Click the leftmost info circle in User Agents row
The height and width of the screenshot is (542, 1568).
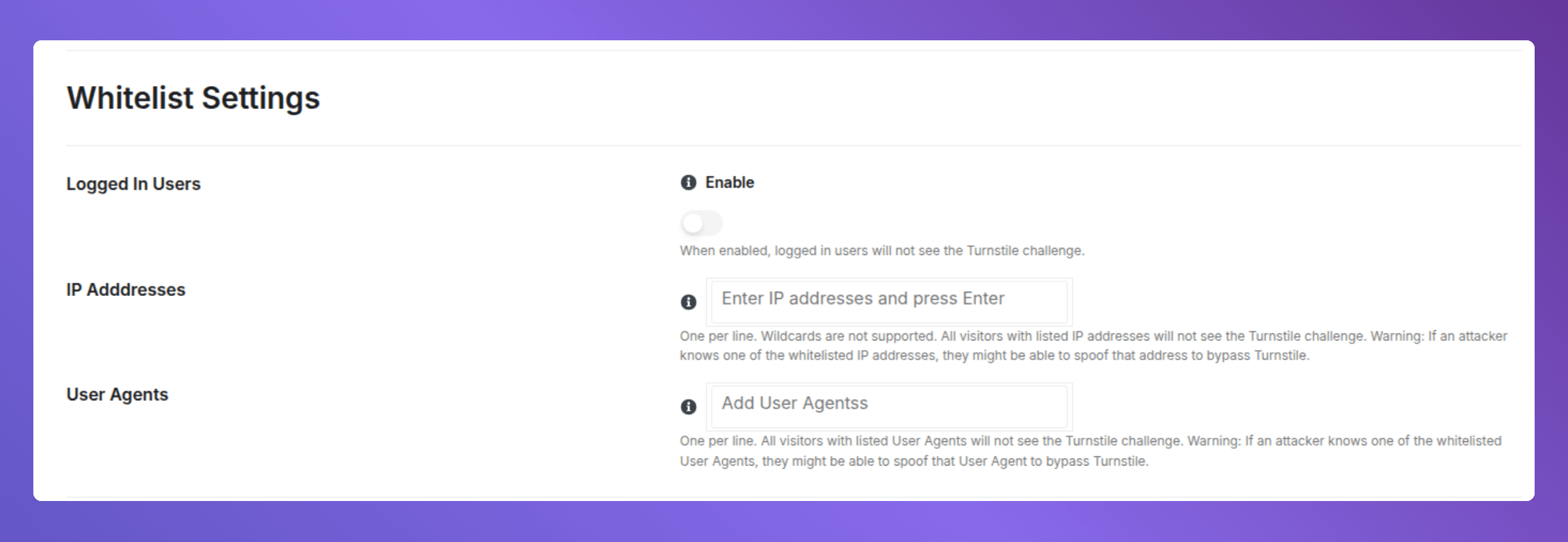tap(688, 407)
